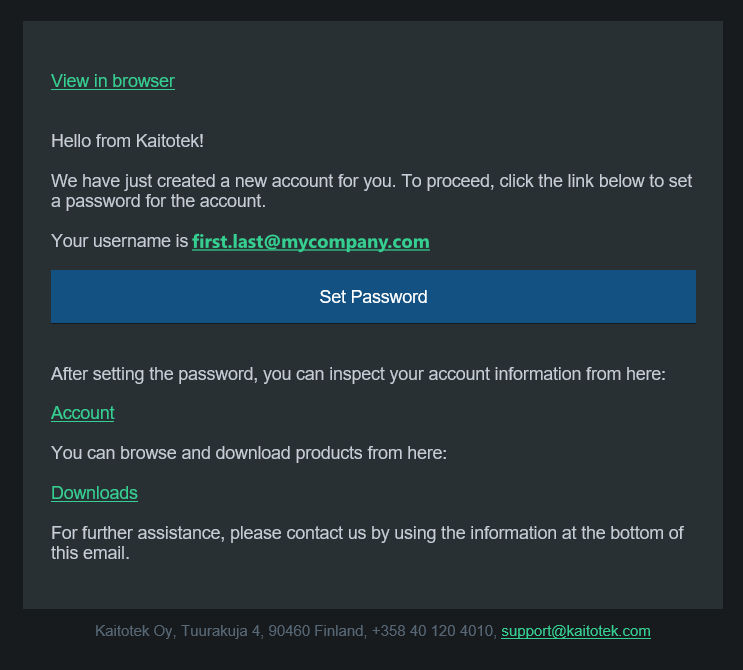743x670 pixels.
Task: Click the +358 40 120 4010 phone number
Action: pos(434,631)
